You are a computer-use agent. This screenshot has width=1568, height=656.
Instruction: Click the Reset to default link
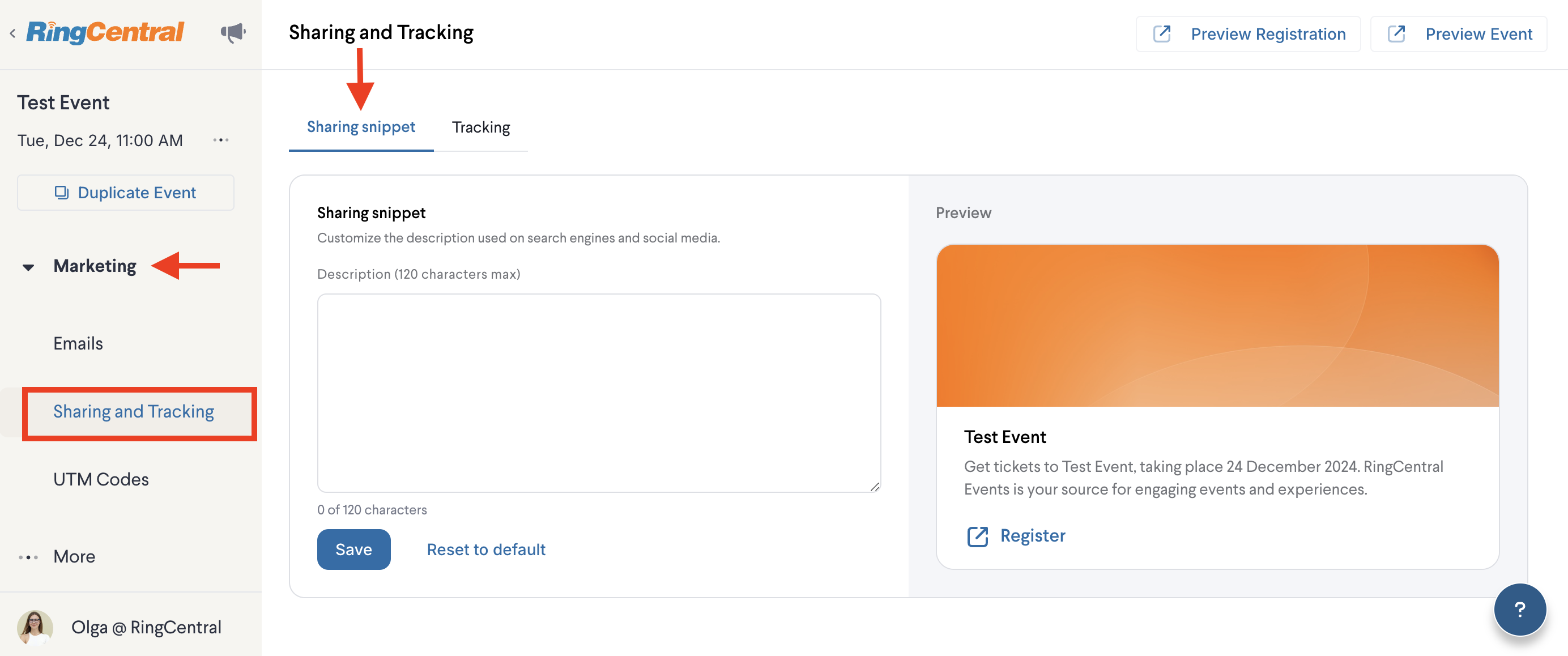tap(485, 549)
